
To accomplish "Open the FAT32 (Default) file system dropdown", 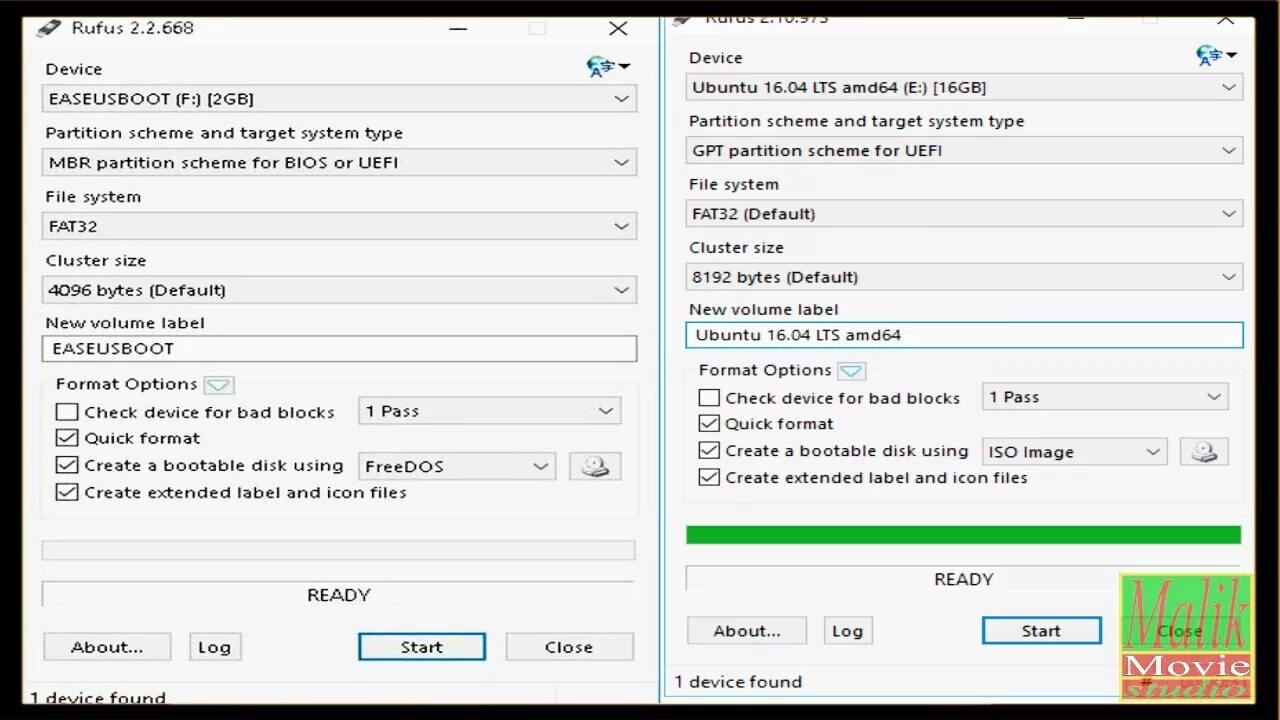I will pos(964,213).
